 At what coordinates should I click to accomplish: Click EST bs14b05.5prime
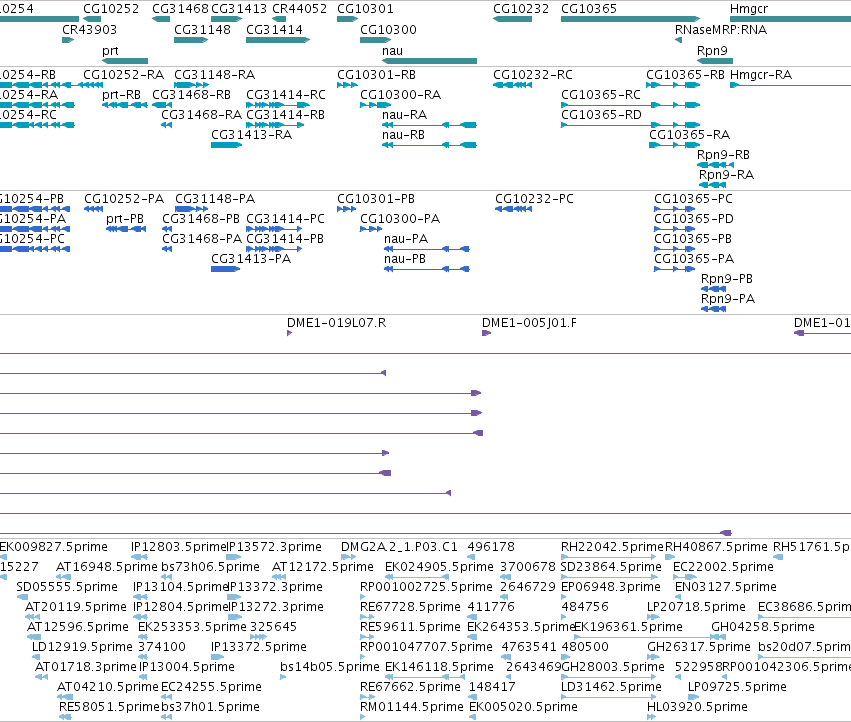click(x=283, y=677)
